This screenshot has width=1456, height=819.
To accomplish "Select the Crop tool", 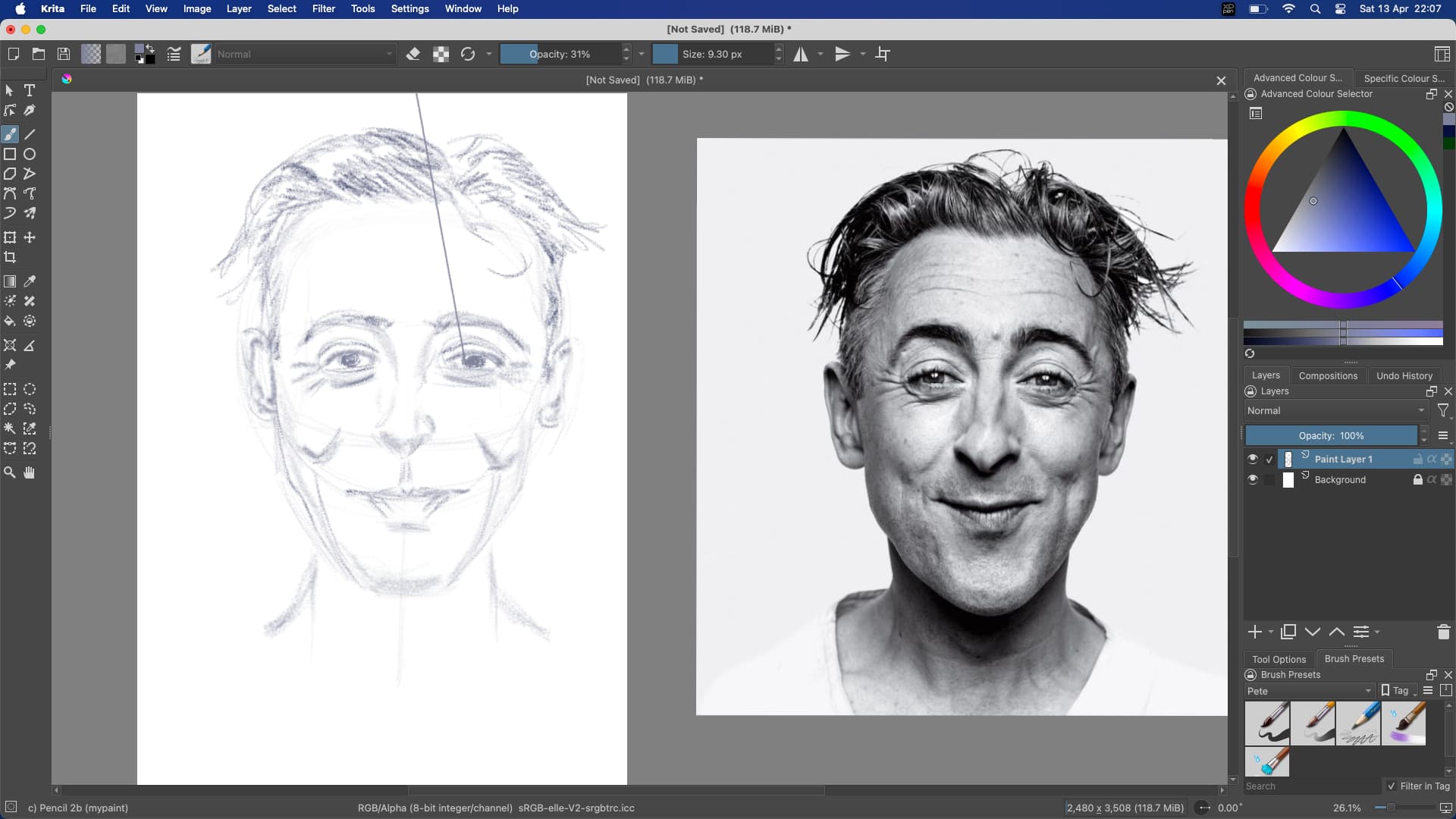I will [x=10, y=258].
